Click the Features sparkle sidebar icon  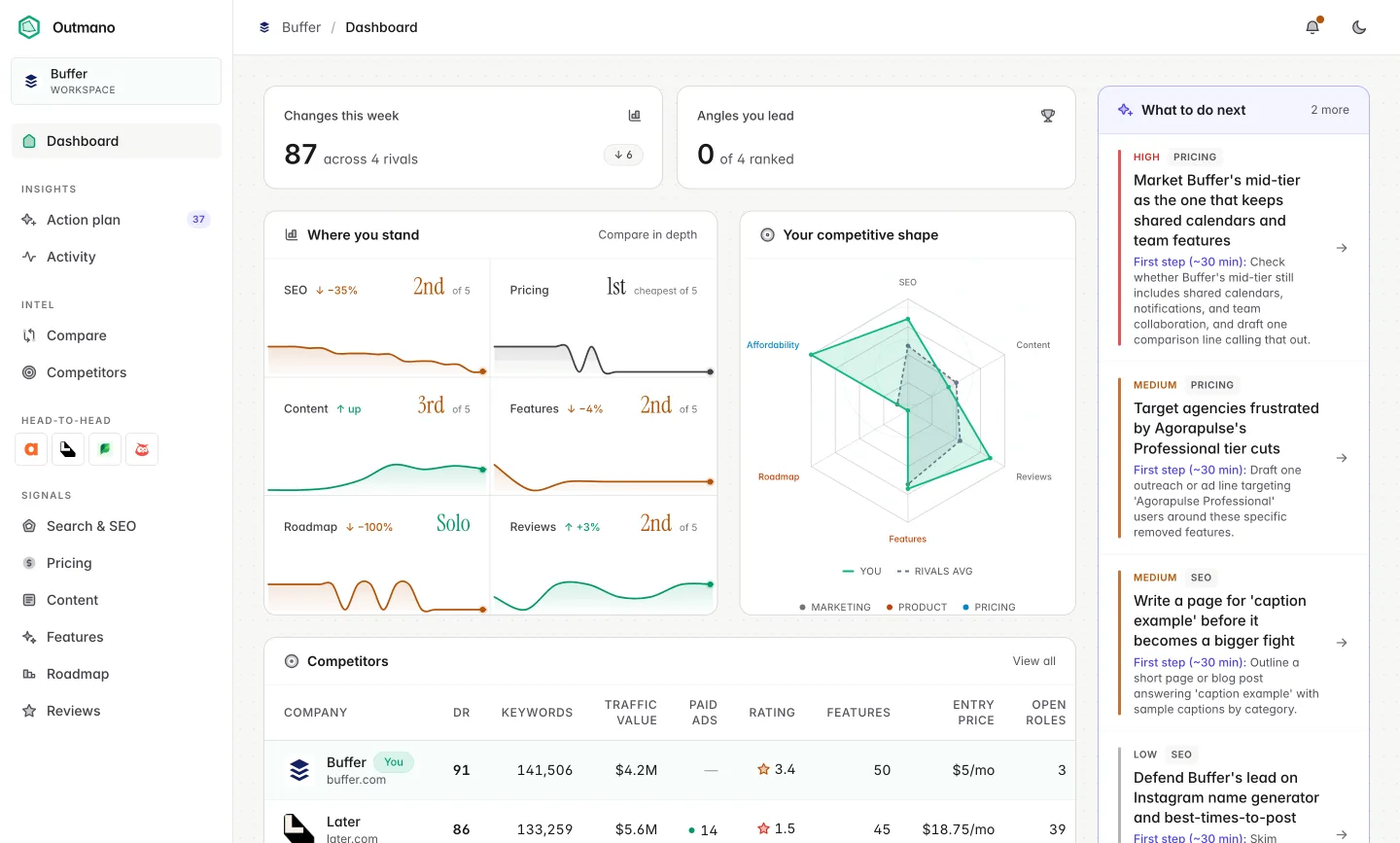pos(29,637)
